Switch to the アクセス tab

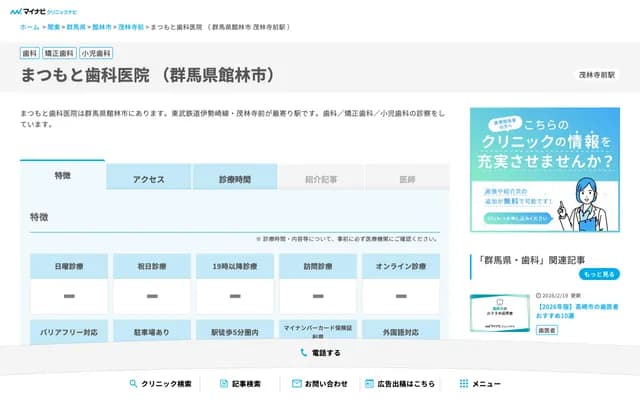149,179
